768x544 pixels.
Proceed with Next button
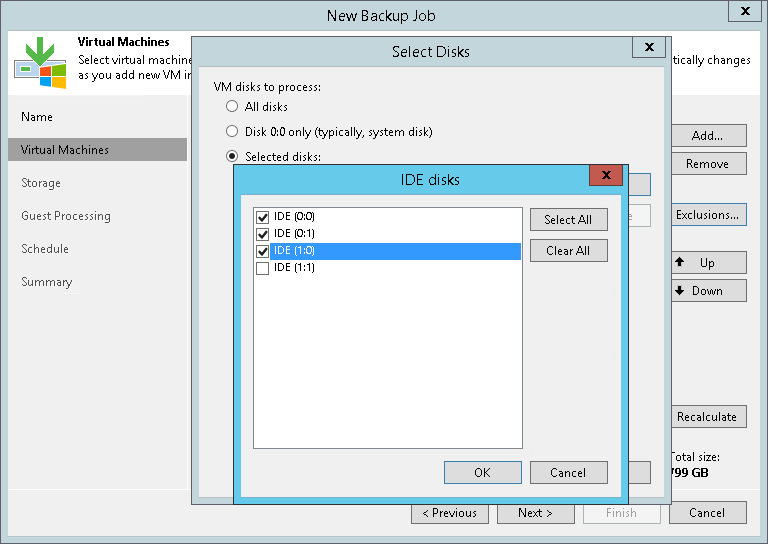(x=536, y=513)
